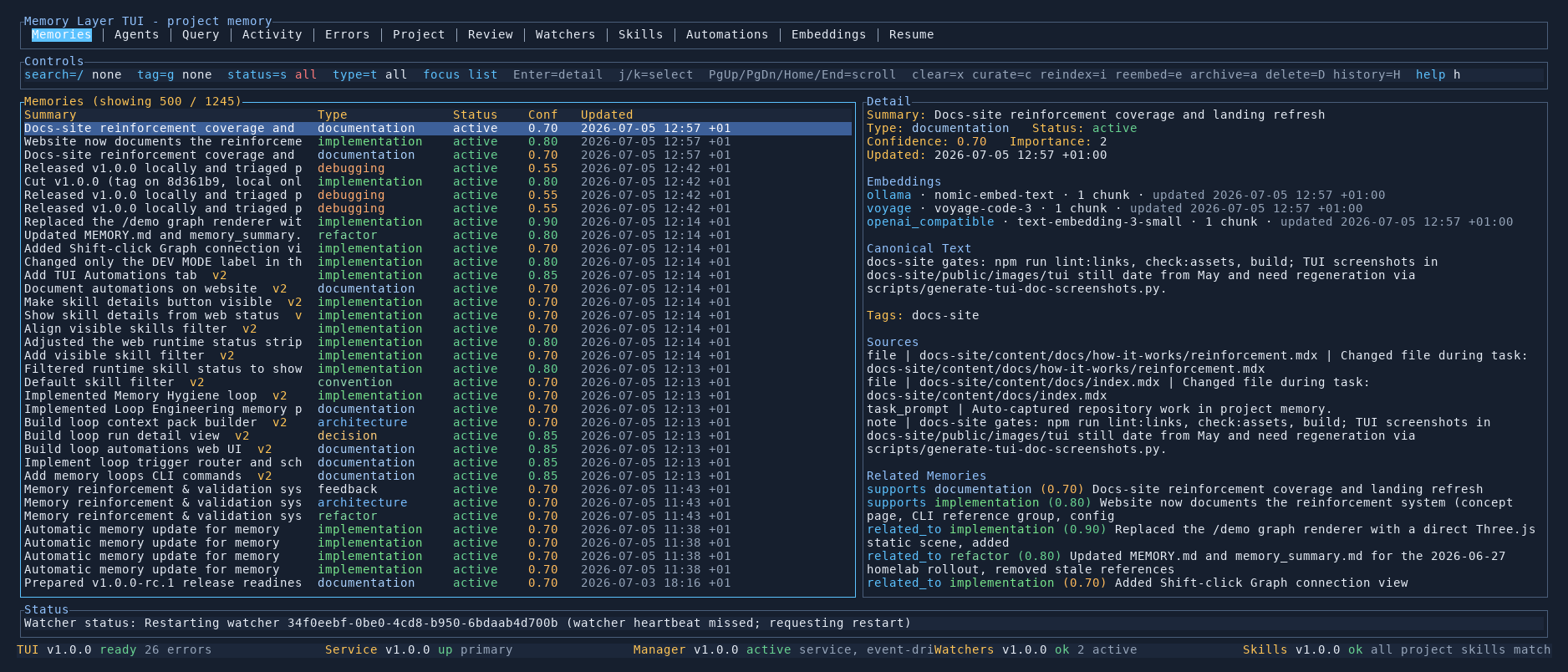
Task: Click the 'Watcher status: Restarting watcher' message
Action: (x=467, y=623)
